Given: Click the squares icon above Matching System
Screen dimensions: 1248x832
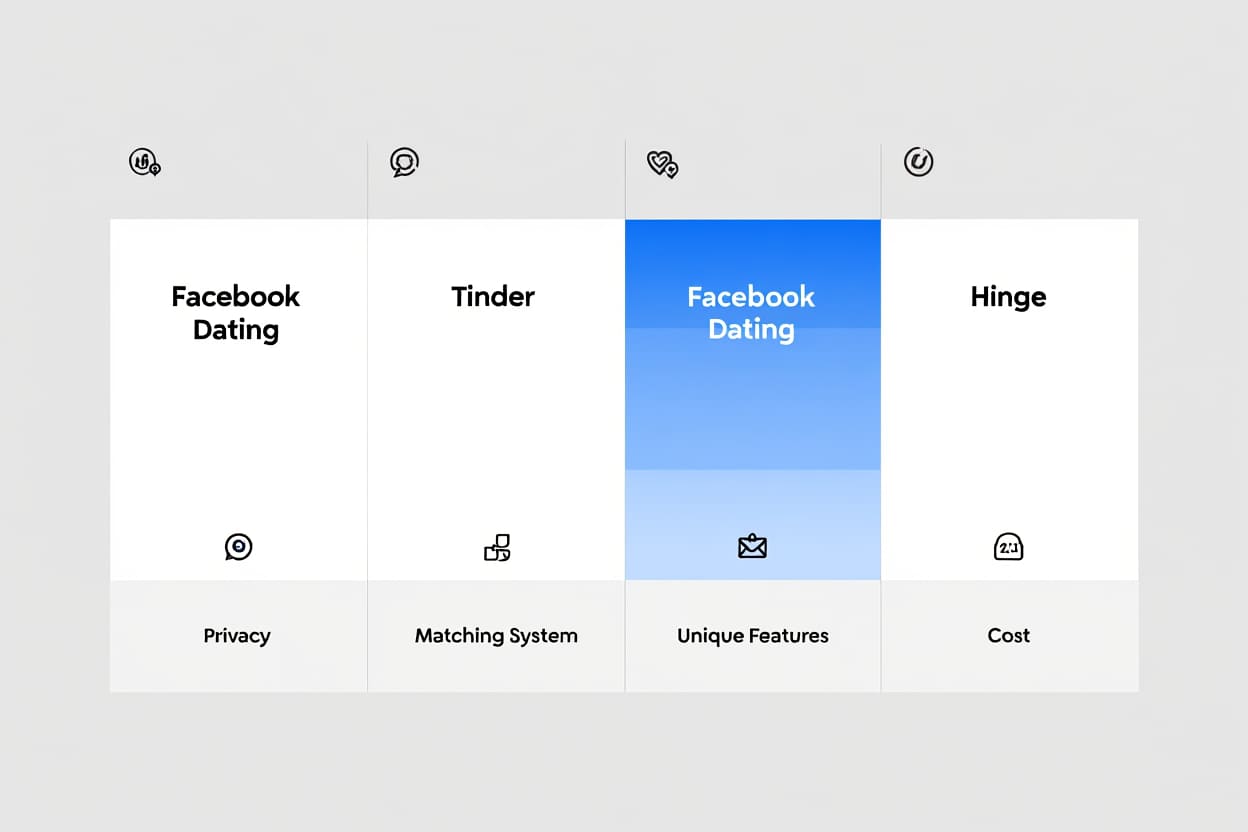Looking at the screenshot, I should (497, 547).
